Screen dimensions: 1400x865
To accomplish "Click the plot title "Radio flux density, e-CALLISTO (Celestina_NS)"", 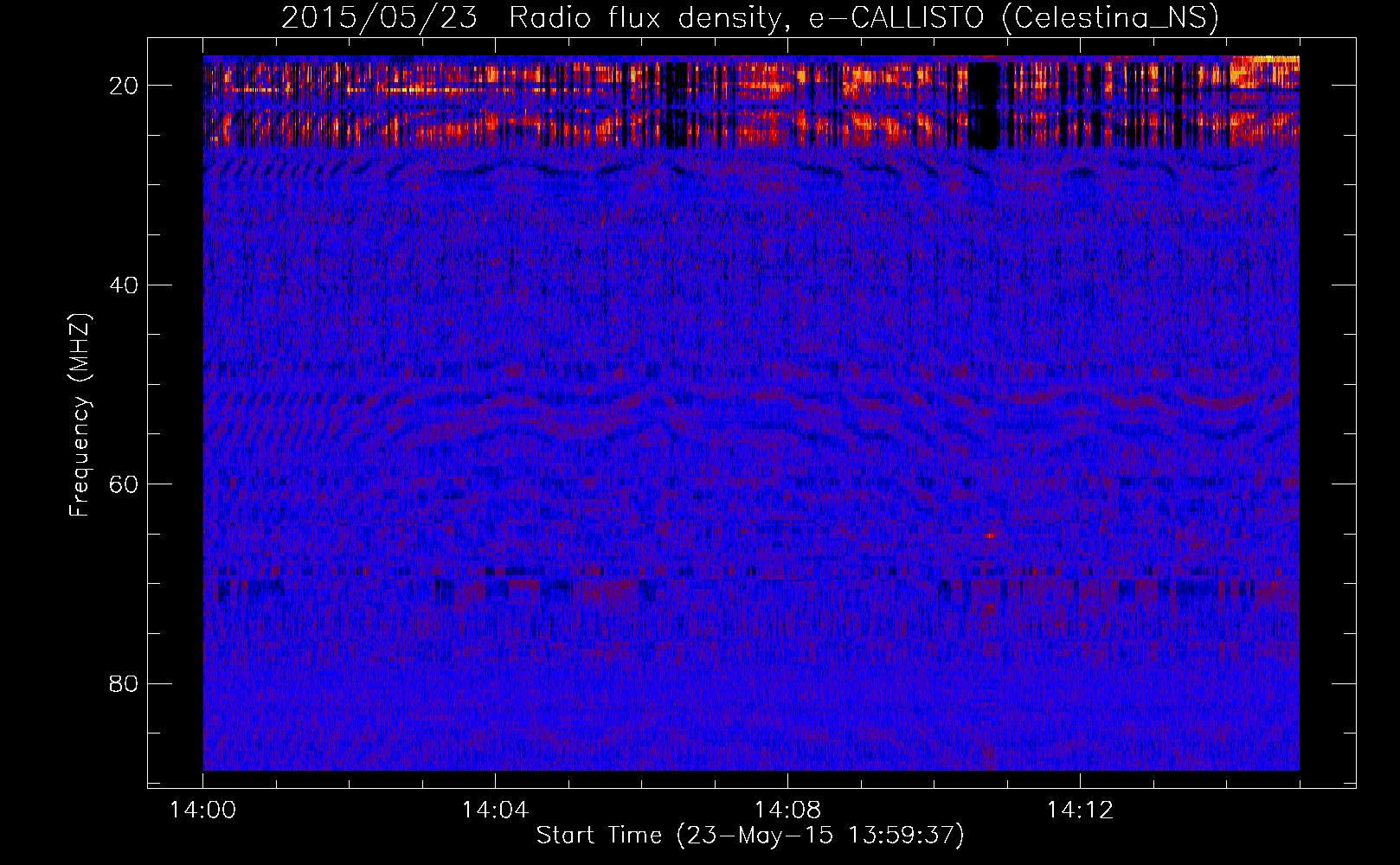I will point(864,18).
